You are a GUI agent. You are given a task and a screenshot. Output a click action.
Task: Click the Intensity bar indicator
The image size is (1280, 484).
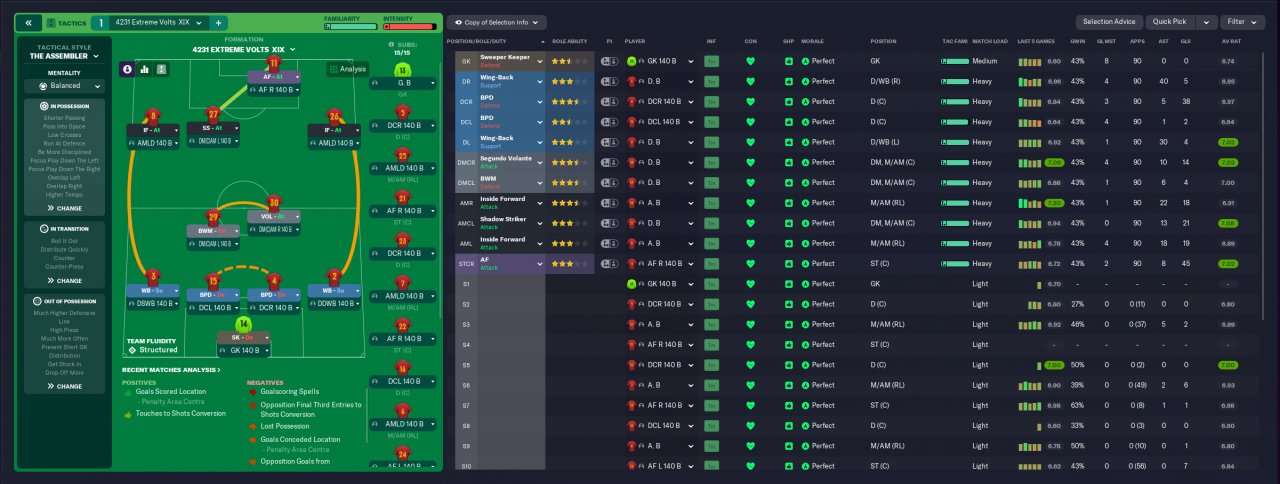[x=408, y=27]
